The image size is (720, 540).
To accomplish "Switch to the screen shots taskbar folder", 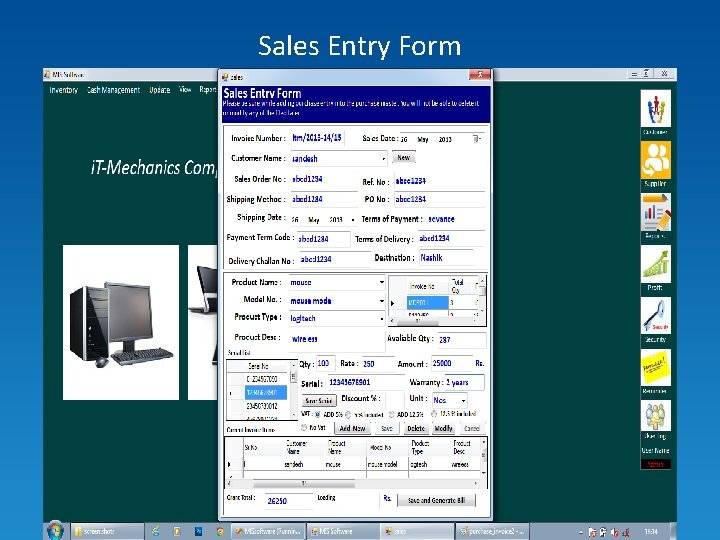I will click(x=107, y=531).
